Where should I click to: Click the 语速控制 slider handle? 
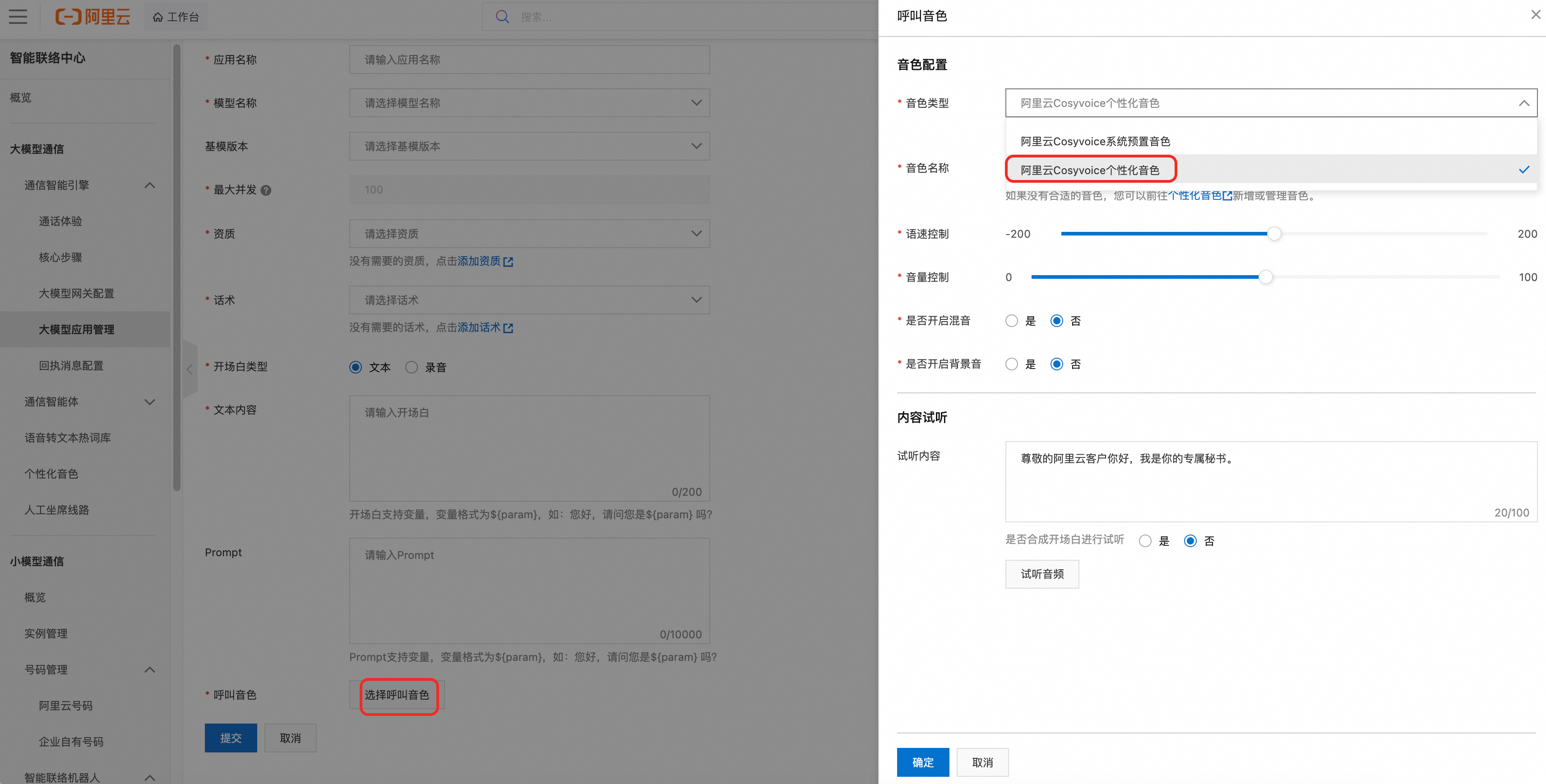[x=1273, y=234]
